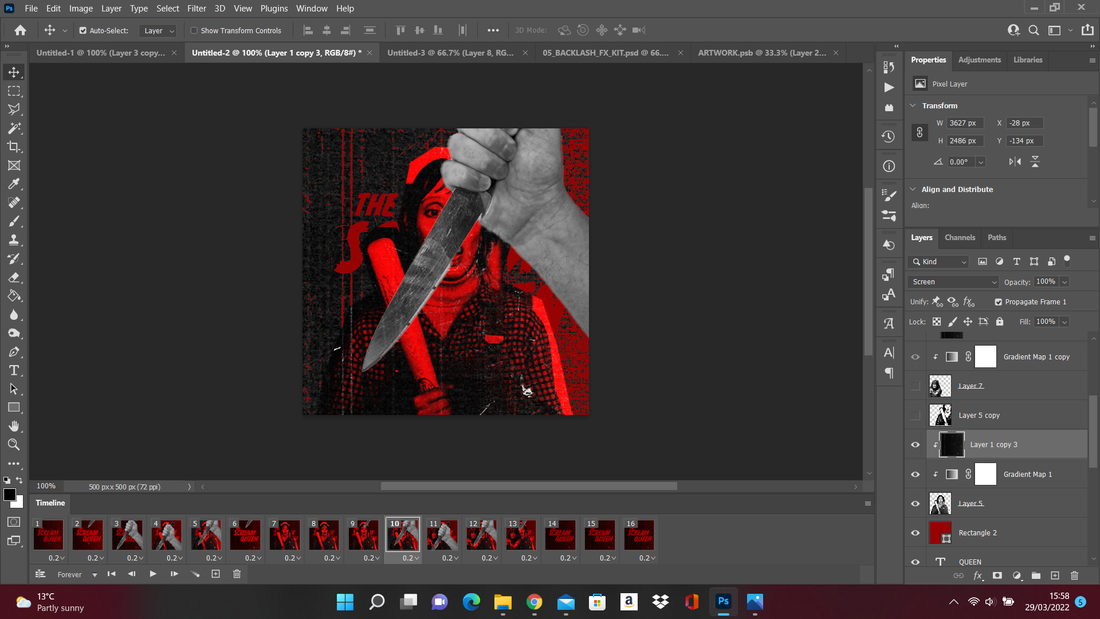Screen dimensions: 1100x619
Task: Open the layer Kind filter dropdown
Action: tap(939, 262)
